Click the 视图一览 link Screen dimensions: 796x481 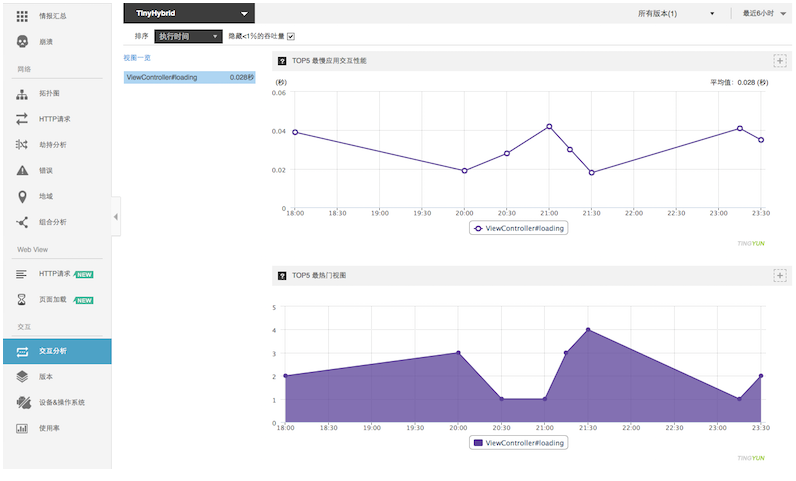(x=137, y=58)
